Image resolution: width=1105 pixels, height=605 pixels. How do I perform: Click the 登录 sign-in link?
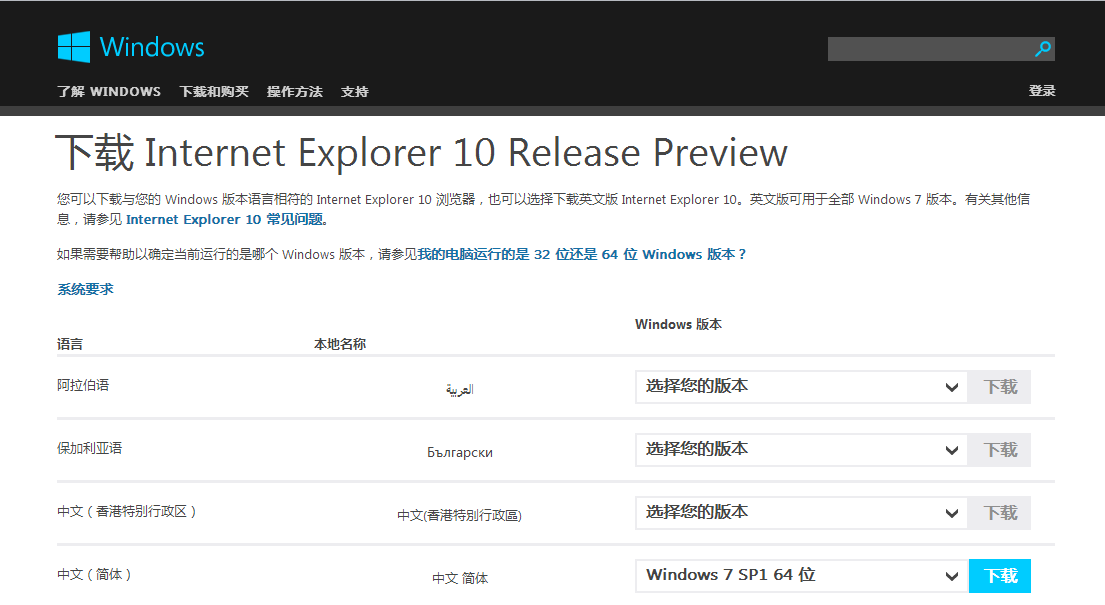1042,91
